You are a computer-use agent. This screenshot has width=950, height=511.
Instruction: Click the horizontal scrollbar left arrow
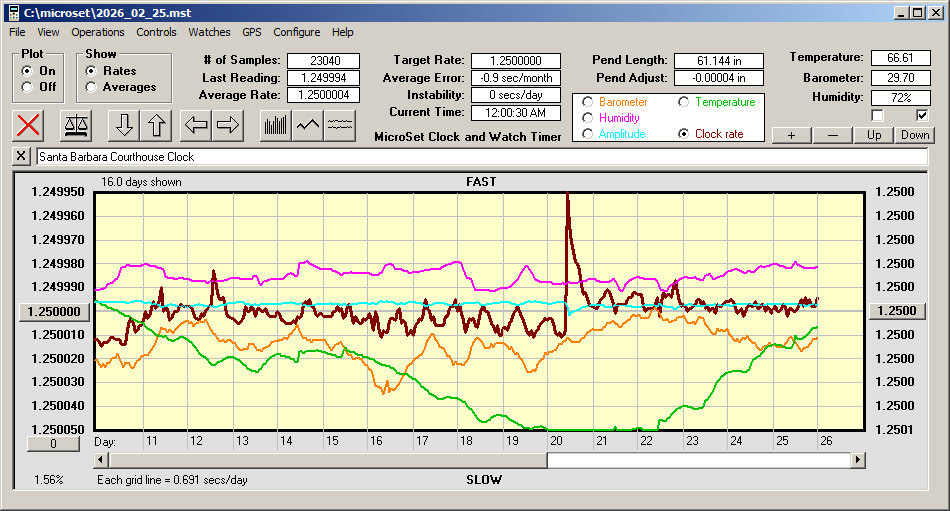pyautogui.click(x=100, y=460)
